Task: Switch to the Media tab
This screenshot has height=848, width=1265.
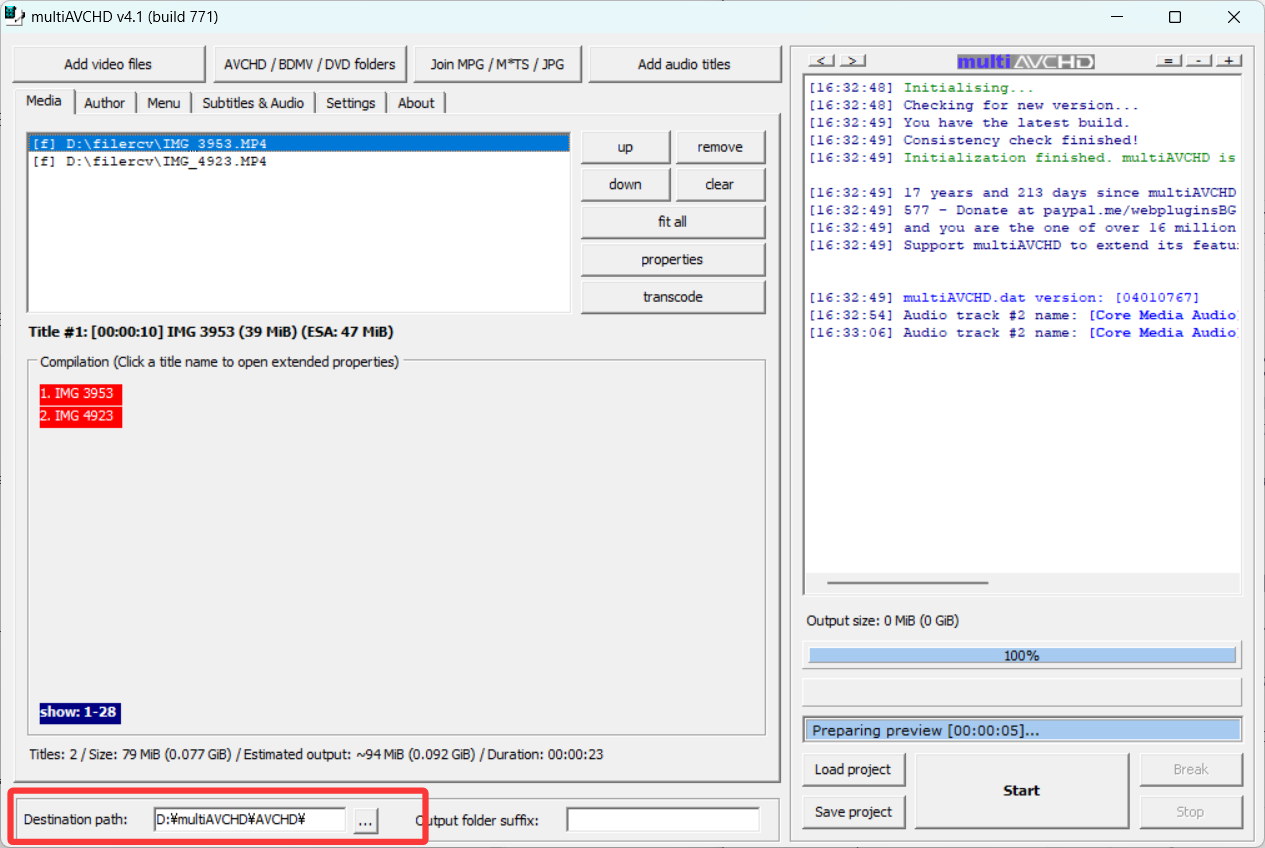Action: pos(44,101)
